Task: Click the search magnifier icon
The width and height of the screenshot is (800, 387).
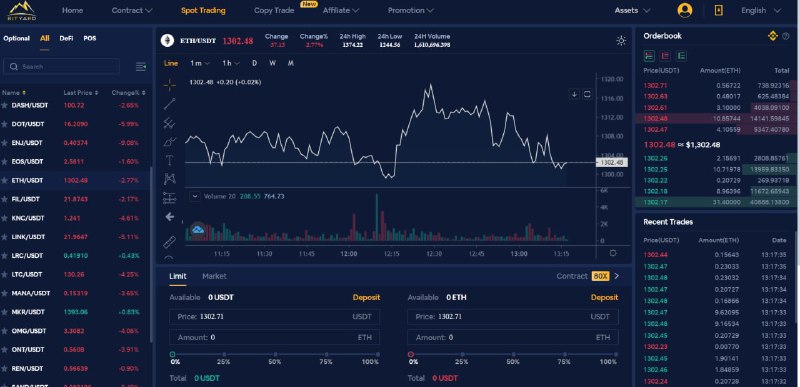Action: 14,67
